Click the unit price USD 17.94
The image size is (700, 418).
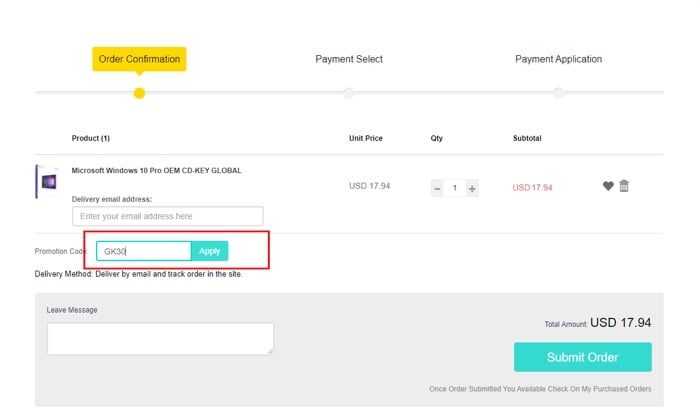tap(370, 186)
